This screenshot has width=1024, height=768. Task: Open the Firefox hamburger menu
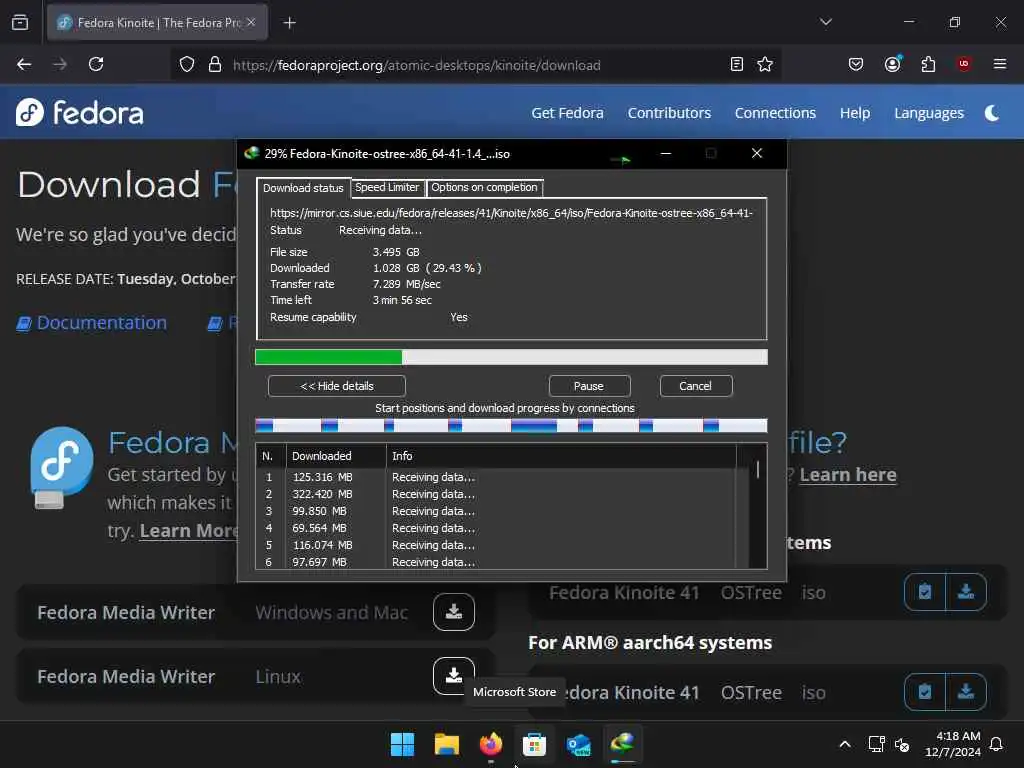coord(999,64)
